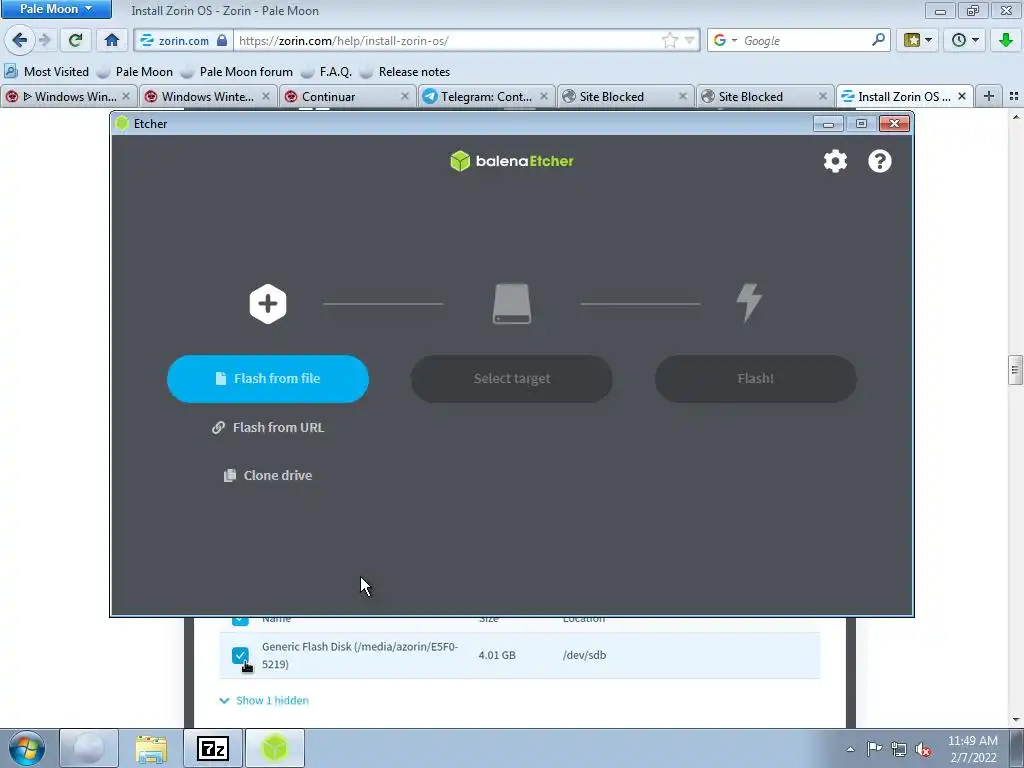Screen dimensions: 1024x768
Task: Click the 4.01 GB size cell
Action: tap(497, 655)
